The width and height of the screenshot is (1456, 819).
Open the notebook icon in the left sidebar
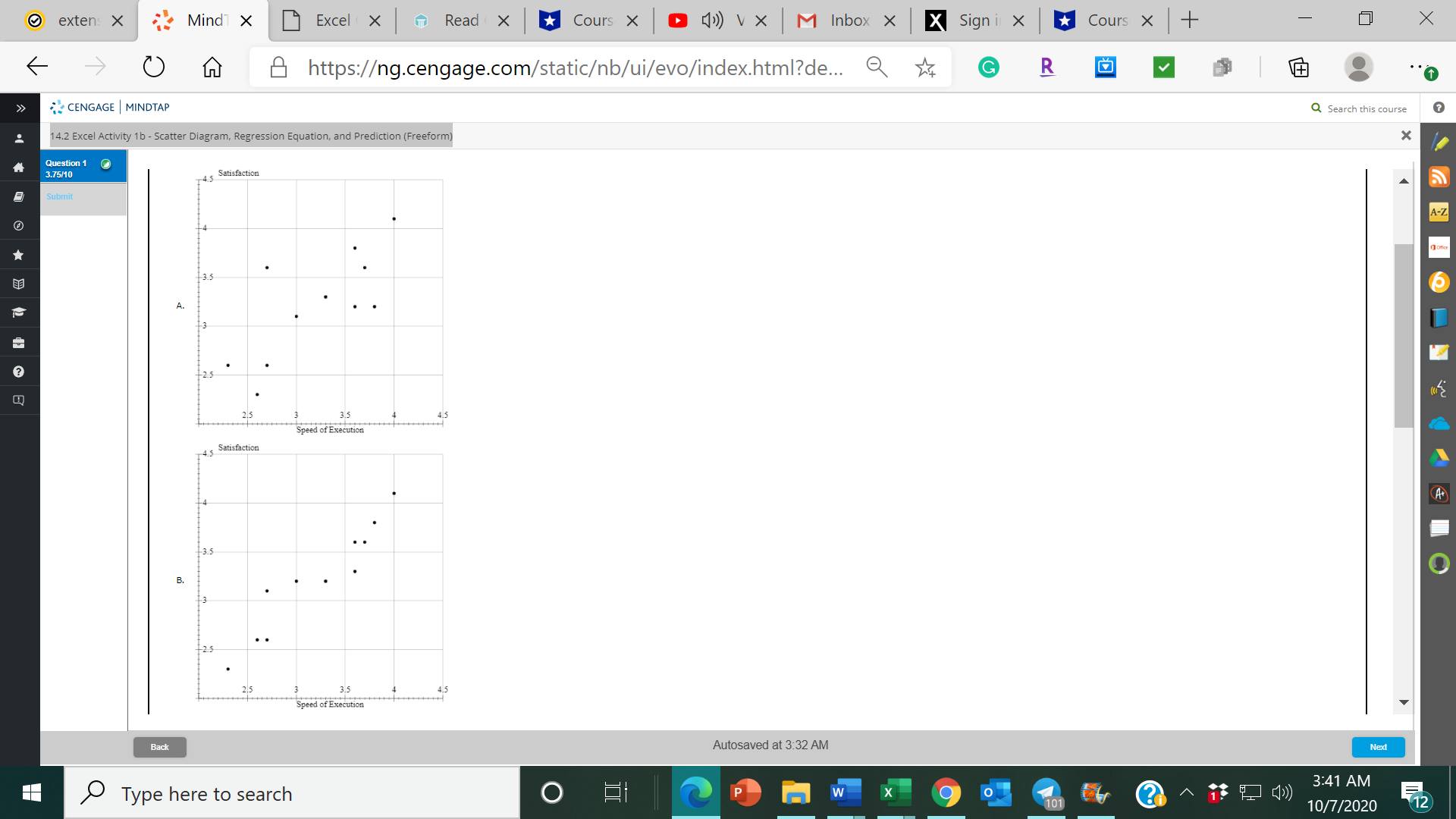(18, 196)
